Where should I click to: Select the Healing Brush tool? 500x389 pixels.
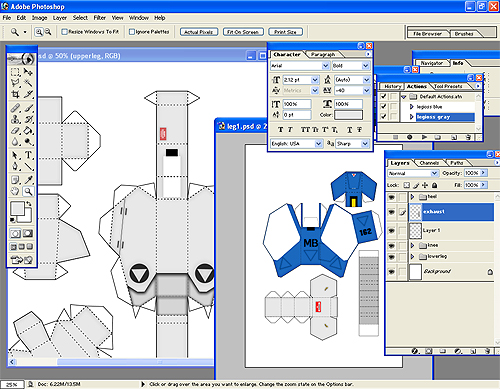coord(15,108)
